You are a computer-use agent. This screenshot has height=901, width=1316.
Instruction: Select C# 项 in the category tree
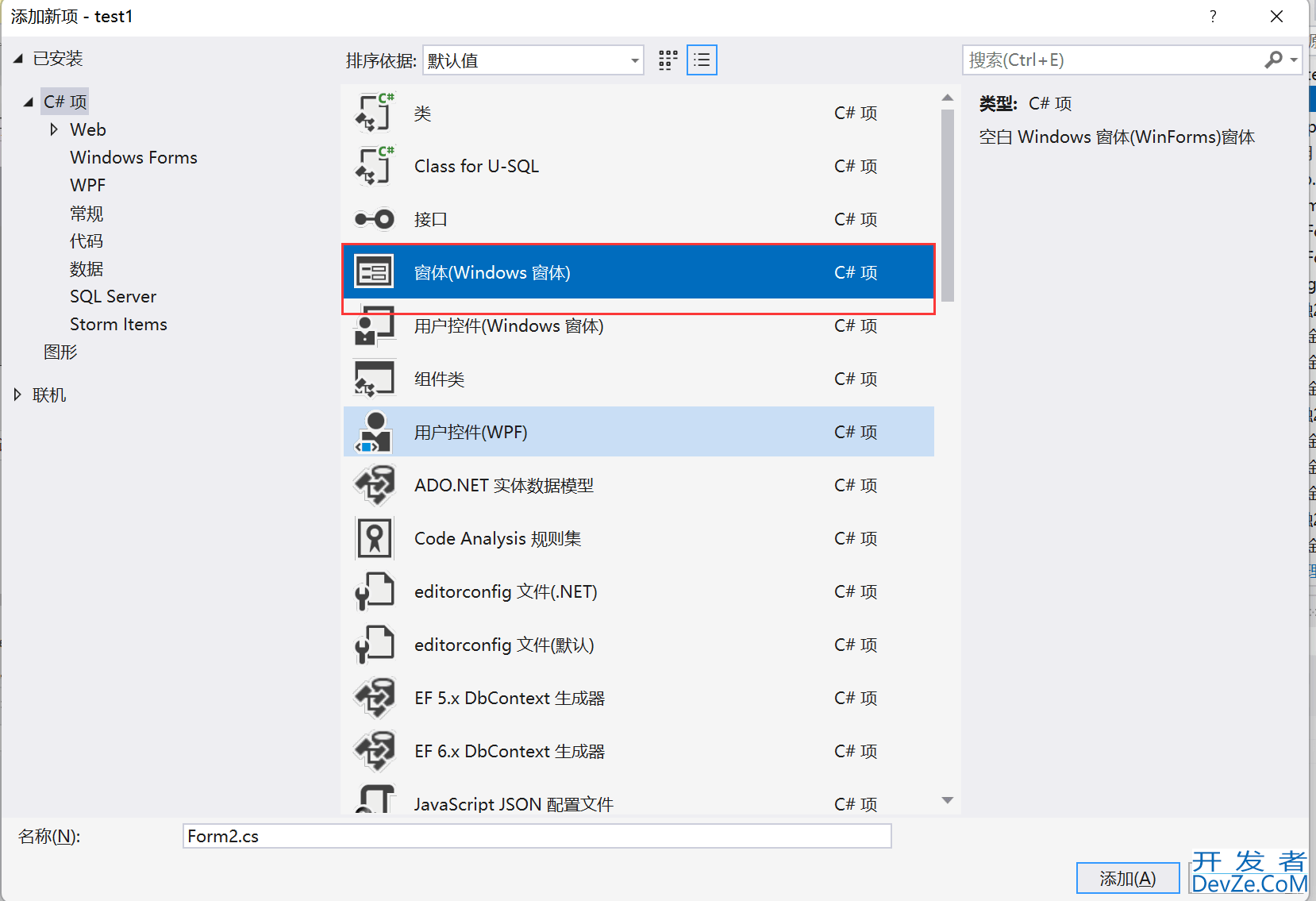pyautogui.click(x=65, y=102)
